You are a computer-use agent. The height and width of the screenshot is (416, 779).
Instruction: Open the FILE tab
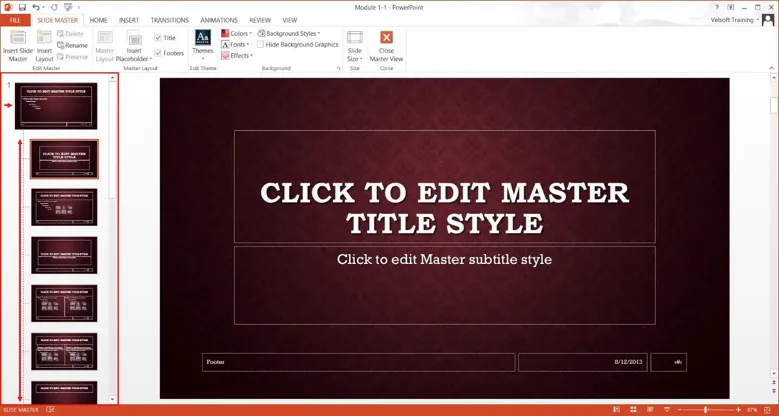15,20
